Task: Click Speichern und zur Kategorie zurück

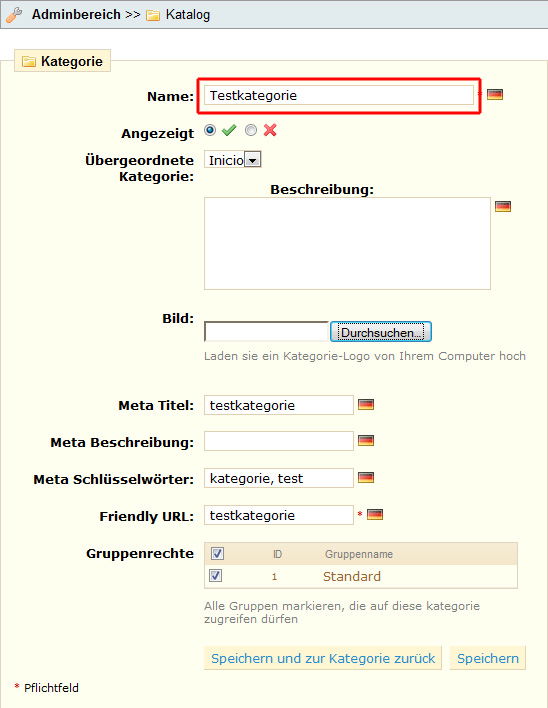Action: pyautogui.click(x=323, y=658)
